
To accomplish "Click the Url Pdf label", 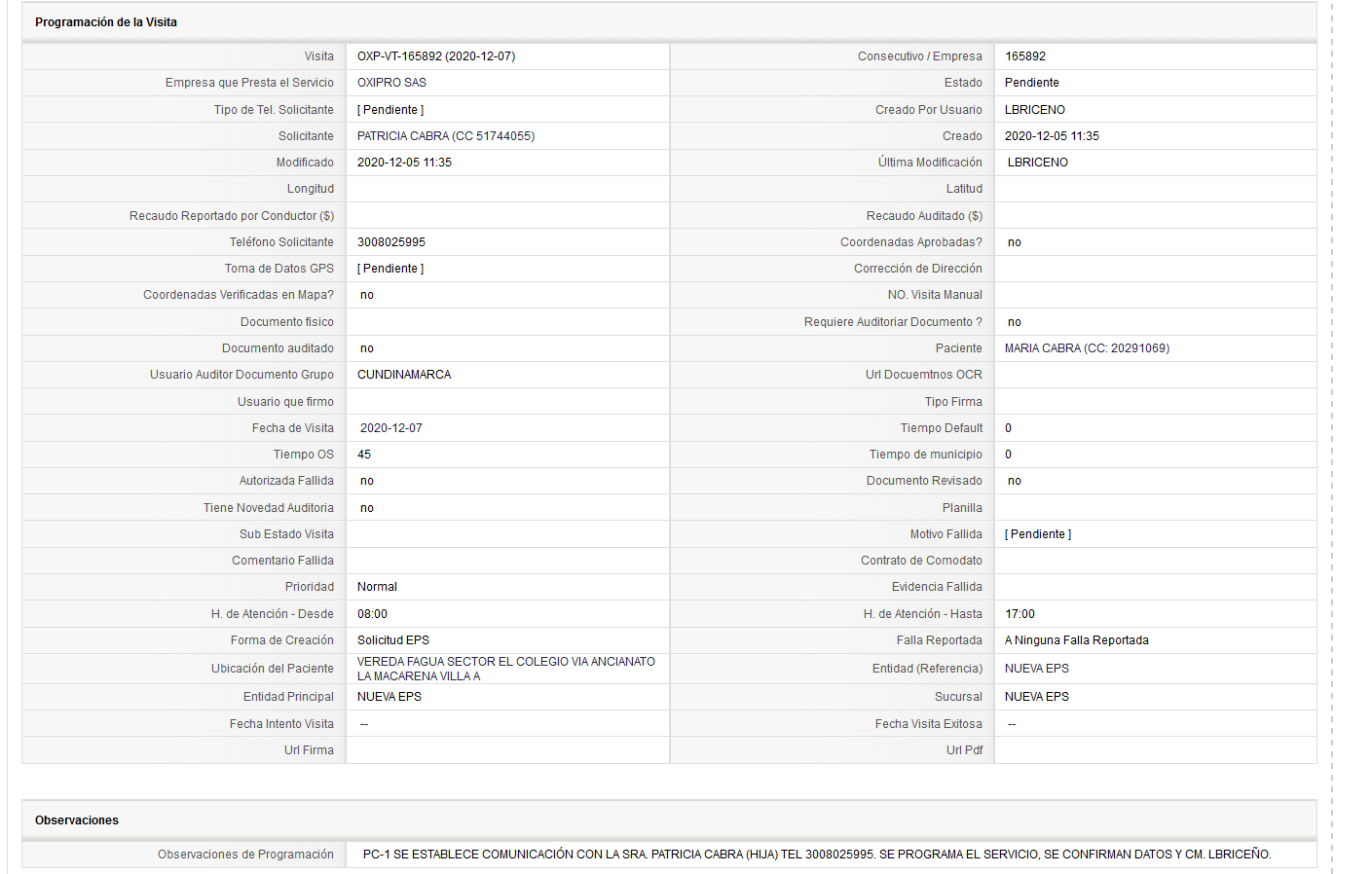I will [964, 750].
